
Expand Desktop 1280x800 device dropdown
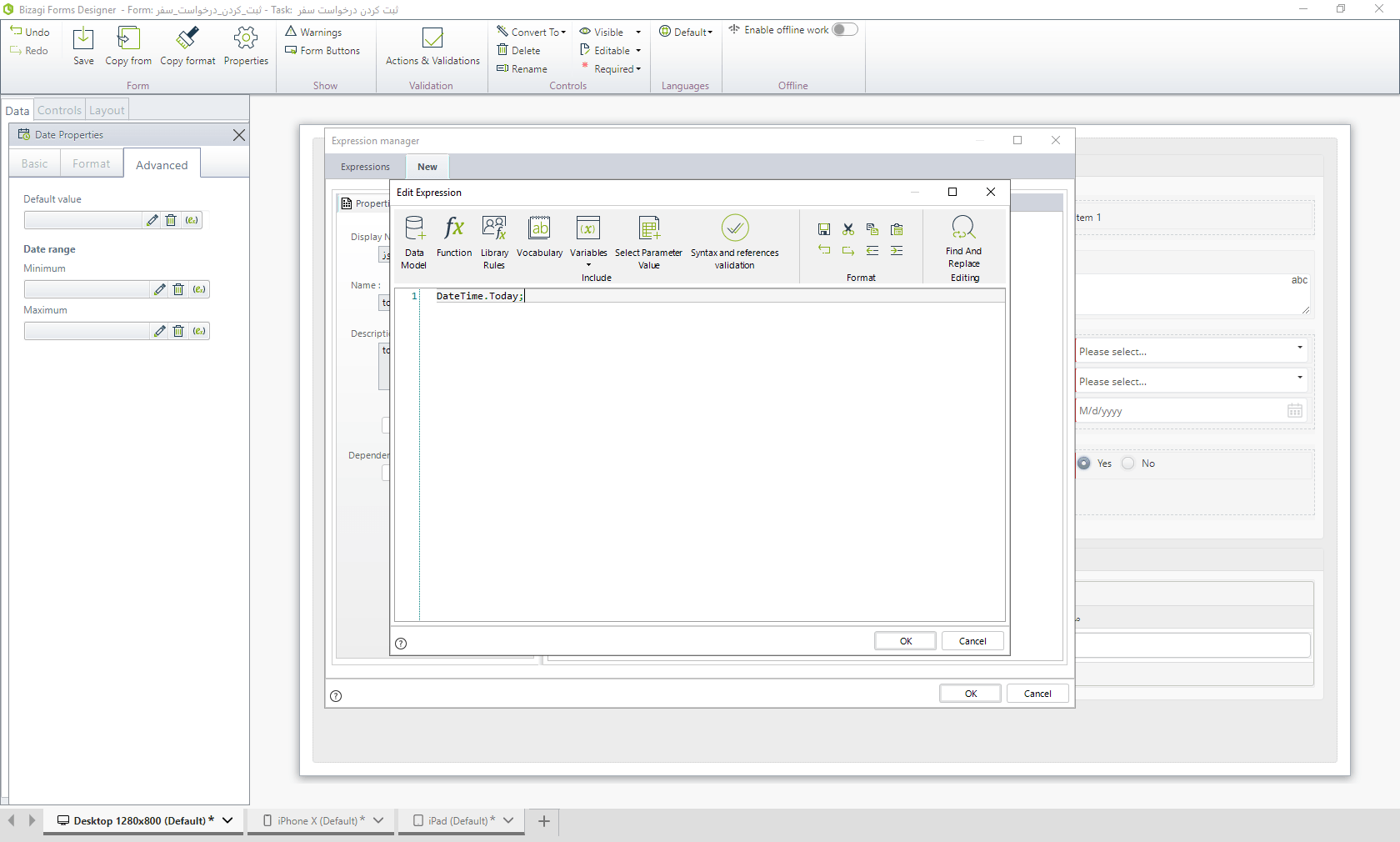pyautogui.click(x=227, y=820)
